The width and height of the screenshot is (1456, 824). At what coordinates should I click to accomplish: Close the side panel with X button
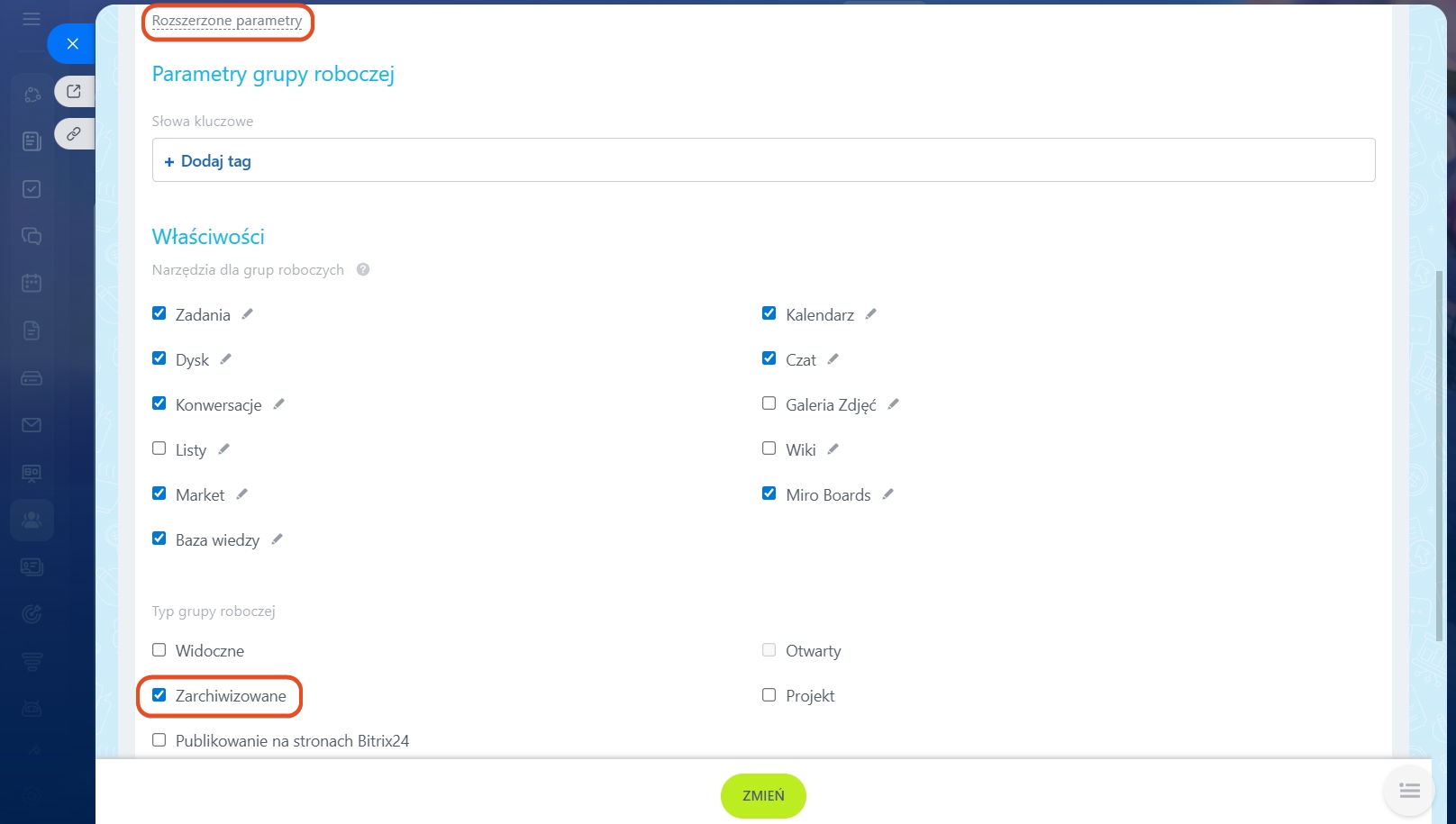click(x=73, y=43)
